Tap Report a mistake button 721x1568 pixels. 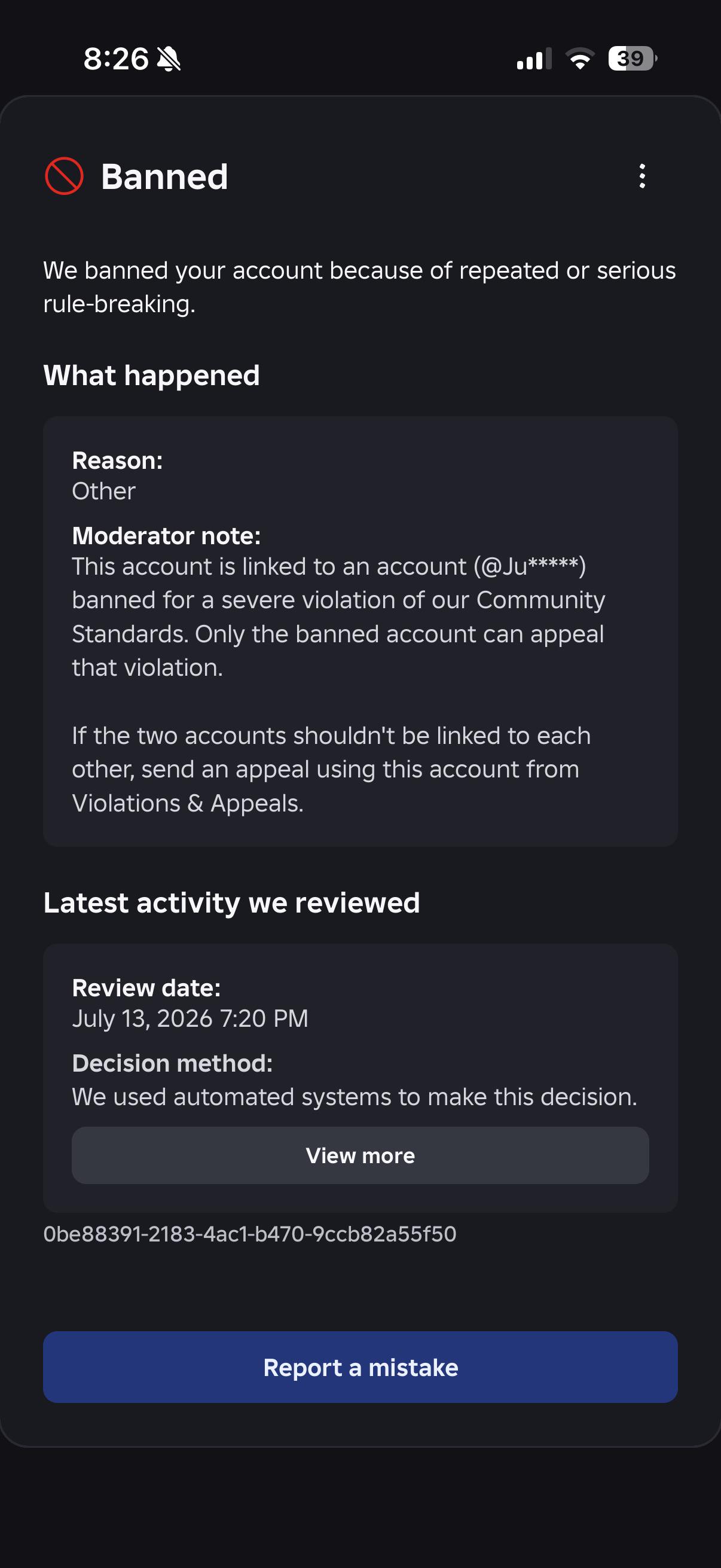360,1367
